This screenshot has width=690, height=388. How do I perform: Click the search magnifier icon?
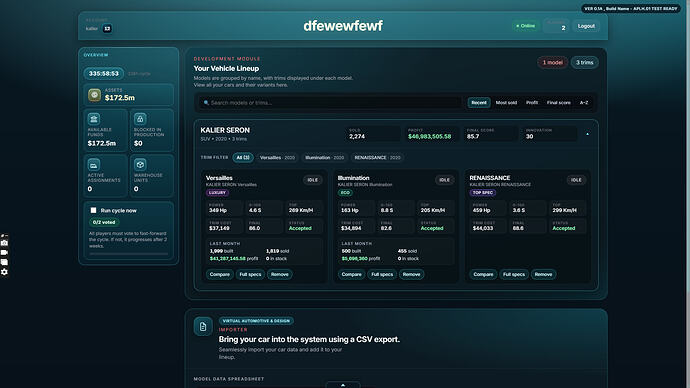[x=206, y=102]
